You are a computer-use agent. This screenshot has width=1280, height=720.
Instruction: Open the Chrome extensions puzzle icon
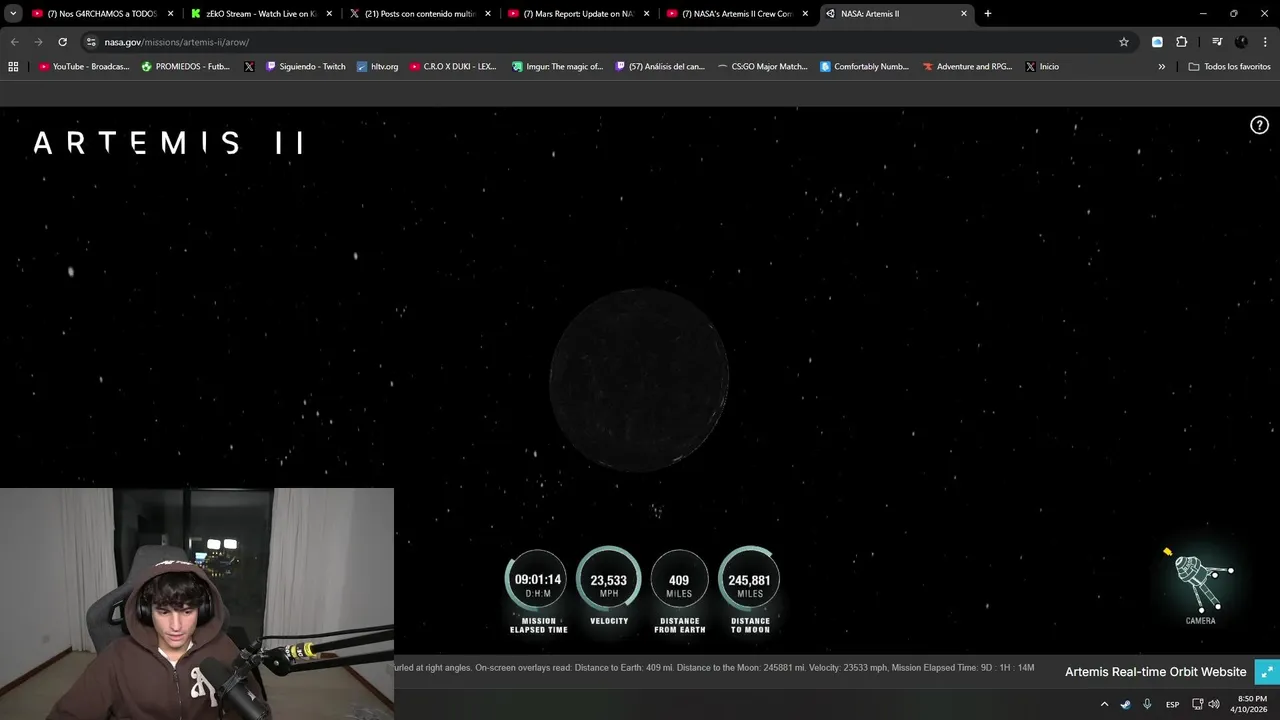[1181, 42]
